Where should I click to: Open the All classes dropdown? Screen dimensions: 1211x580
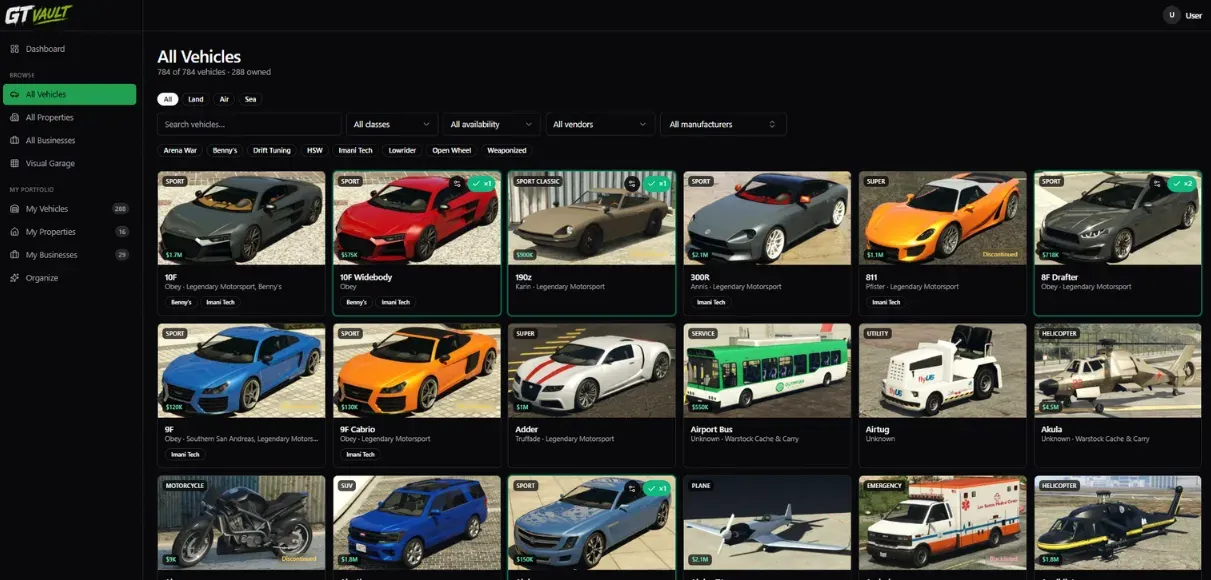[392, 124]
